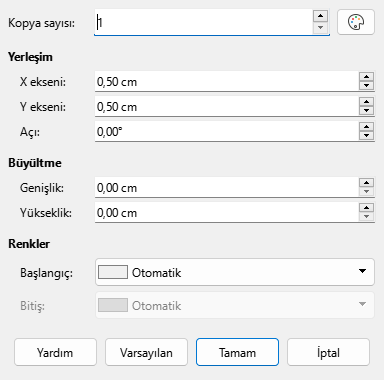Increase Kopya sayısı with up arrow

pos(320,16)
